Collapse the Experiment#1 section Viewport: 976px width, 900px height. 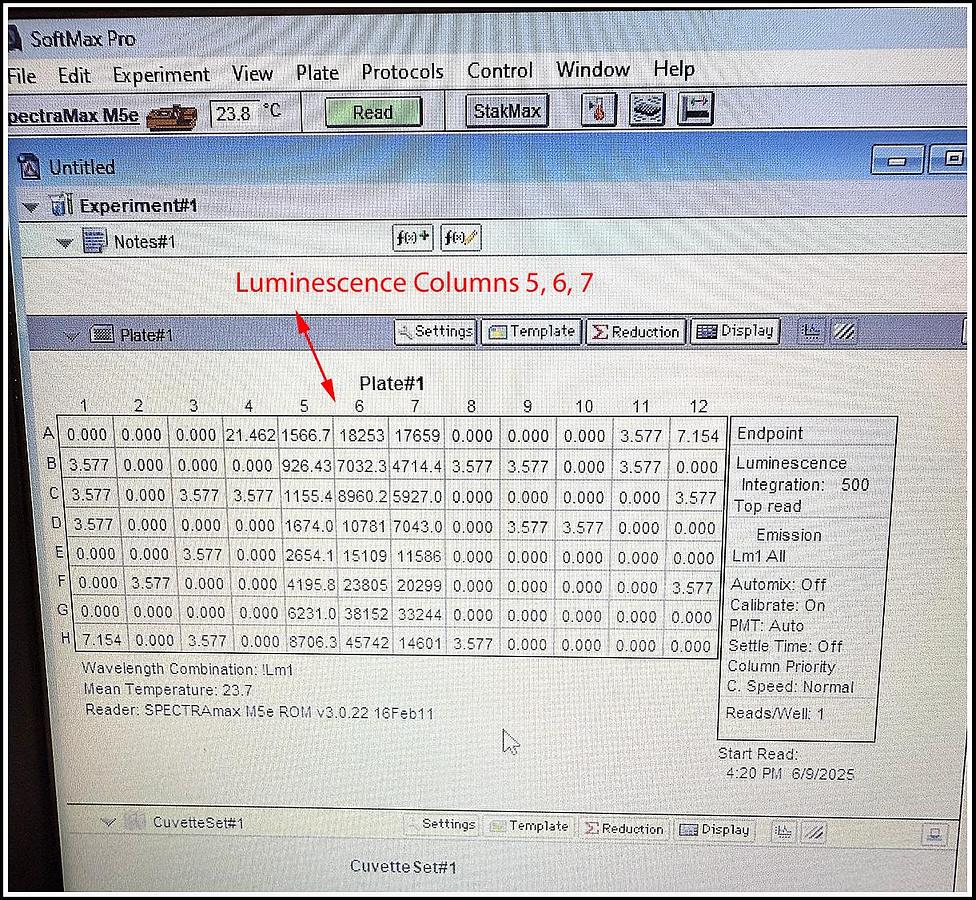30,205
